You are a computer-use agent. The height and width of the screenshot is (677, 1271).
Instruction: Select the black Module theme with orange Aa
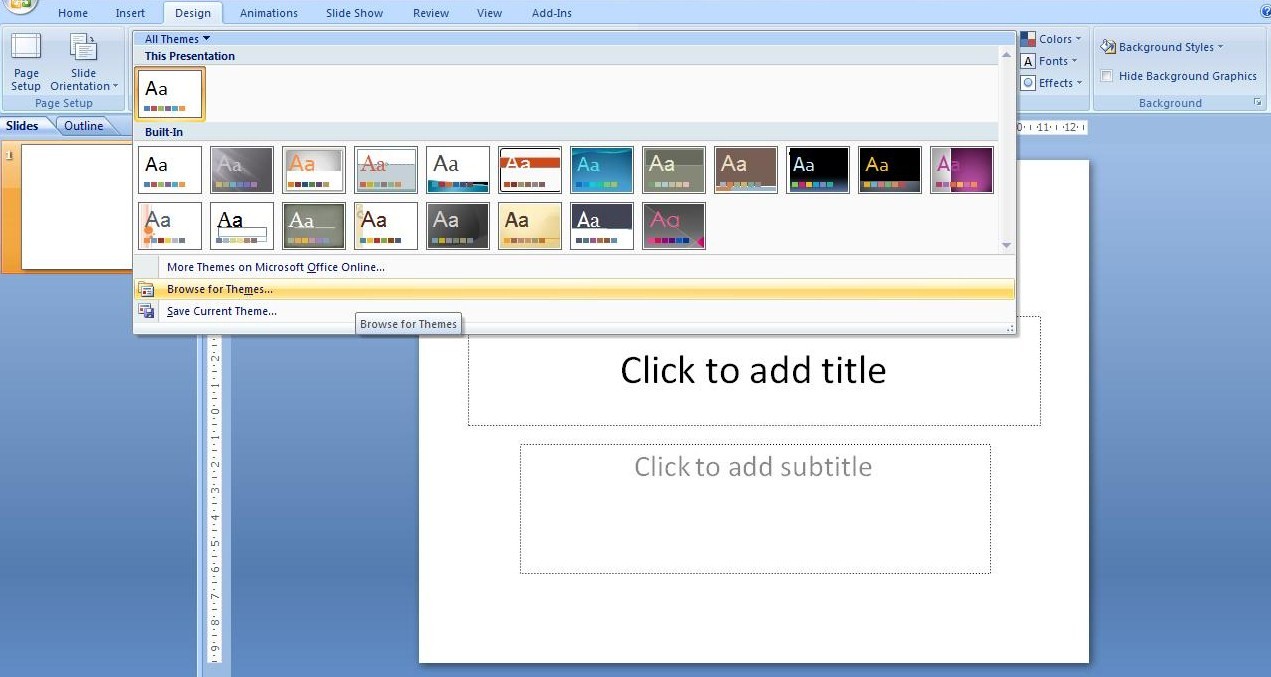[890, 170]
